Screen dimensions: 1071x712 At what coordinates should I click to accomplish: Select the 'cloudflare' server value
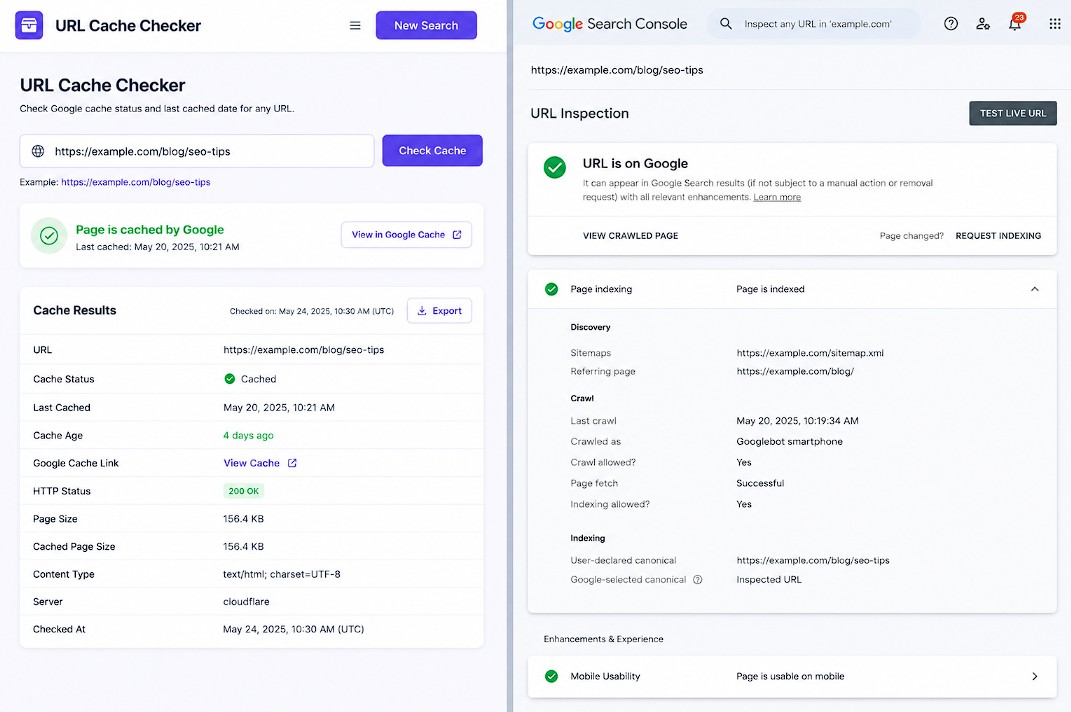pos(246,601)
